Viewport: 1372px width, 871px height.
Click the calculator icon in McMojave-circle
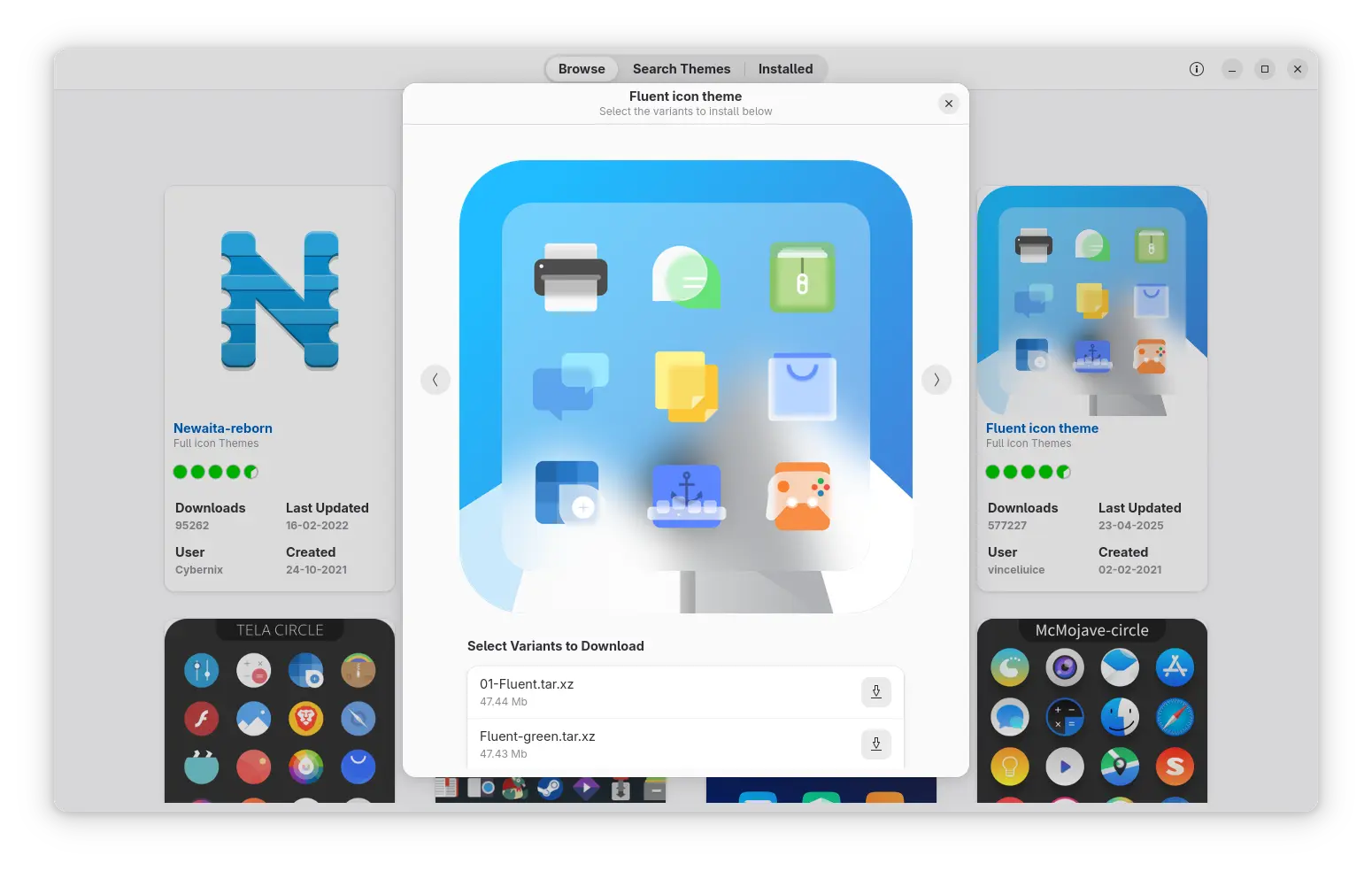coord(1065,717)
